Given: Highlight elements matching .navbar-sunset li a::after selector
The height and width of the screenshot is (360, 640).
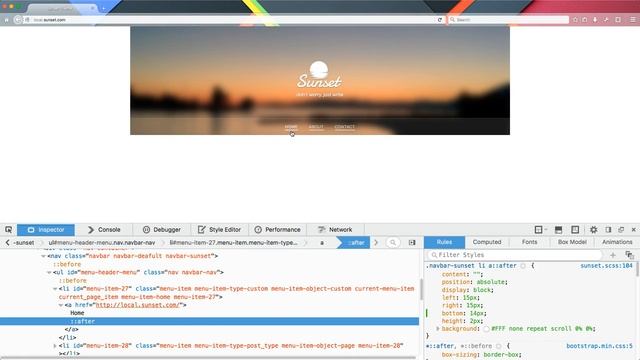Looking at the screenshot, I should [523, 266].
